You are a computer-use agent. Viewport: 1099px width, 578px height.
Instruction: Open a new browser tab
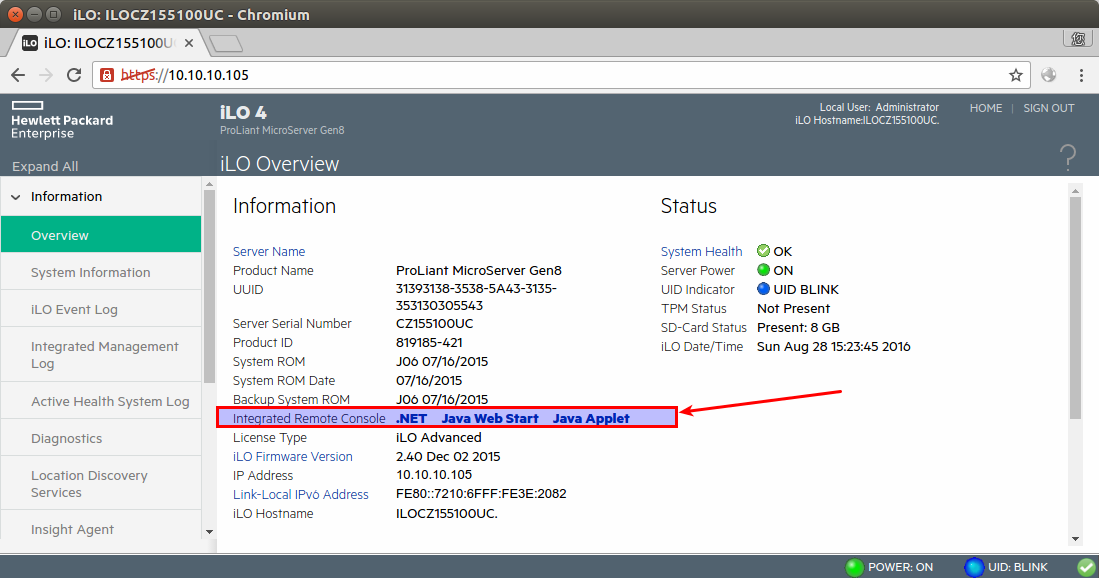[226, 43]
